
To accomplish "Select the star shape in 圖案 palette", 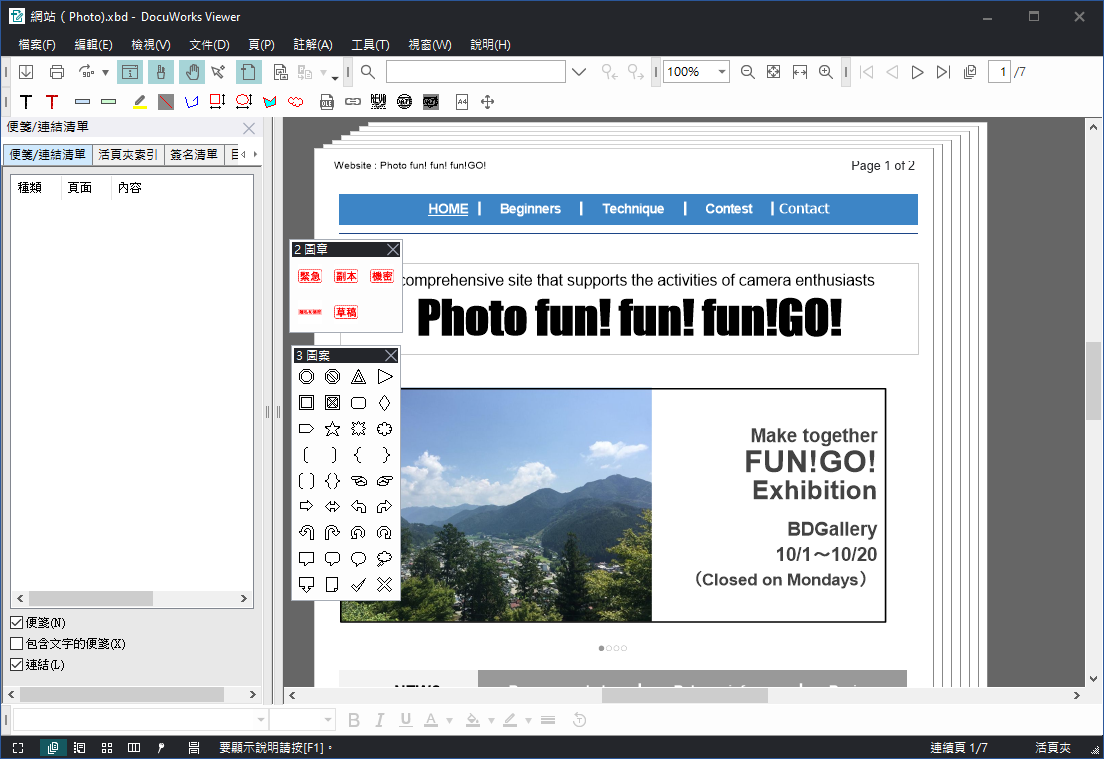I will point(332,429).
